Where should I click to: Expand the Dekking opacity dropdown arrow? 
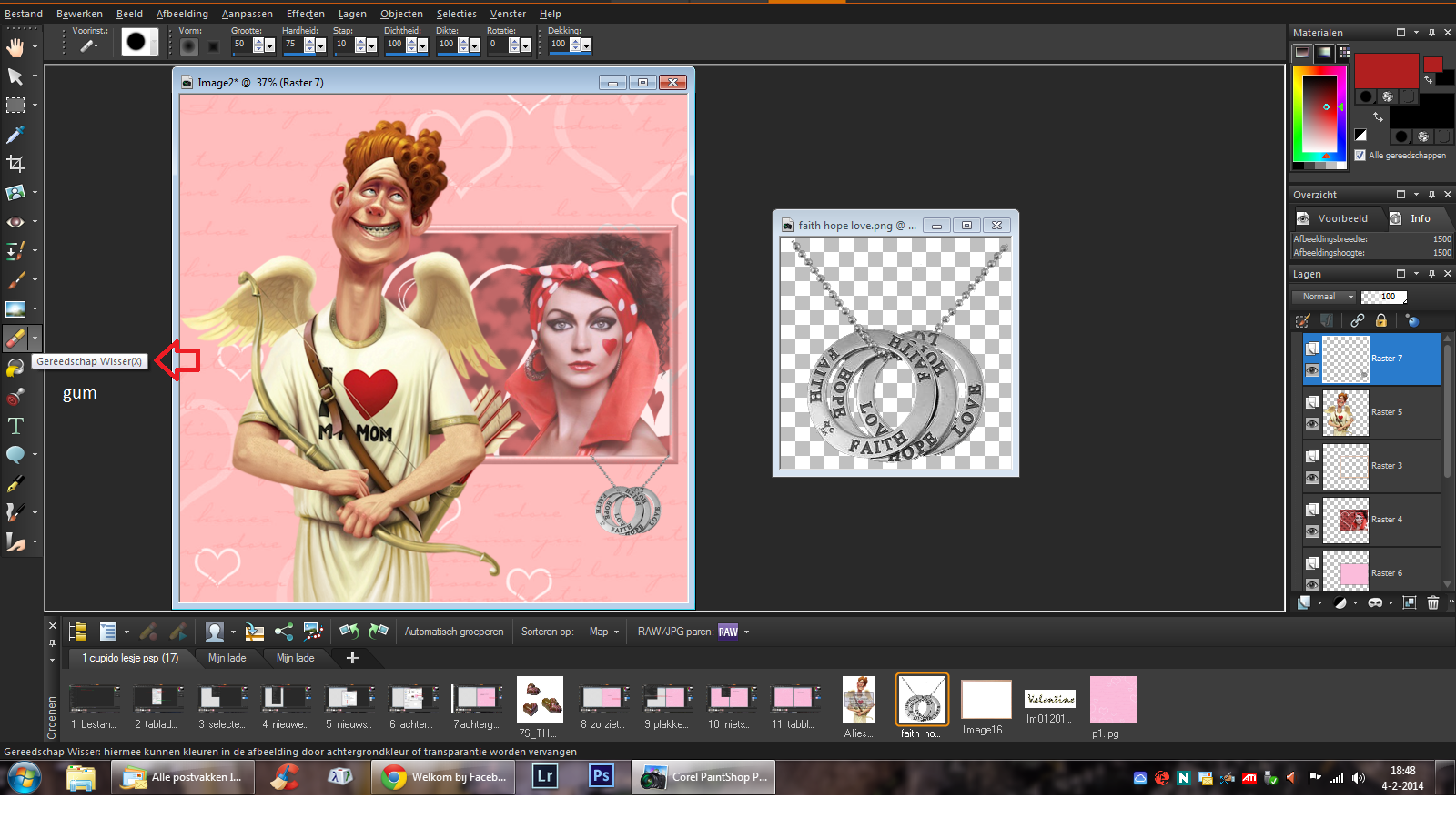586,45
